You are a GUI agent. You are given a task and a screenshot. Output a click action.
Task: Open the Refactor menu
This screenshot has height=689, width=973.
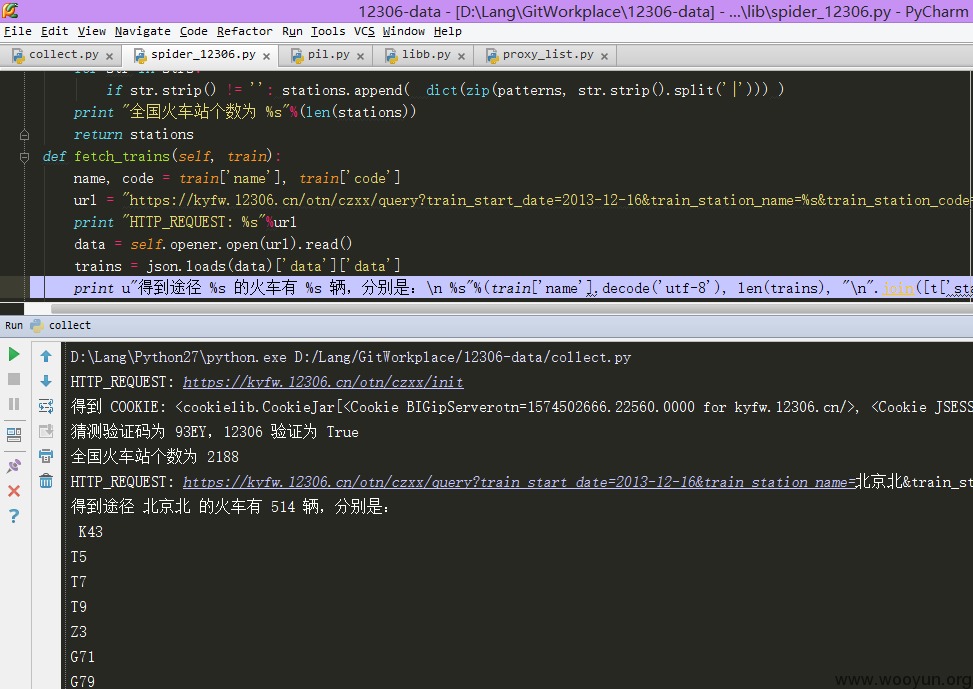point(244,31)
